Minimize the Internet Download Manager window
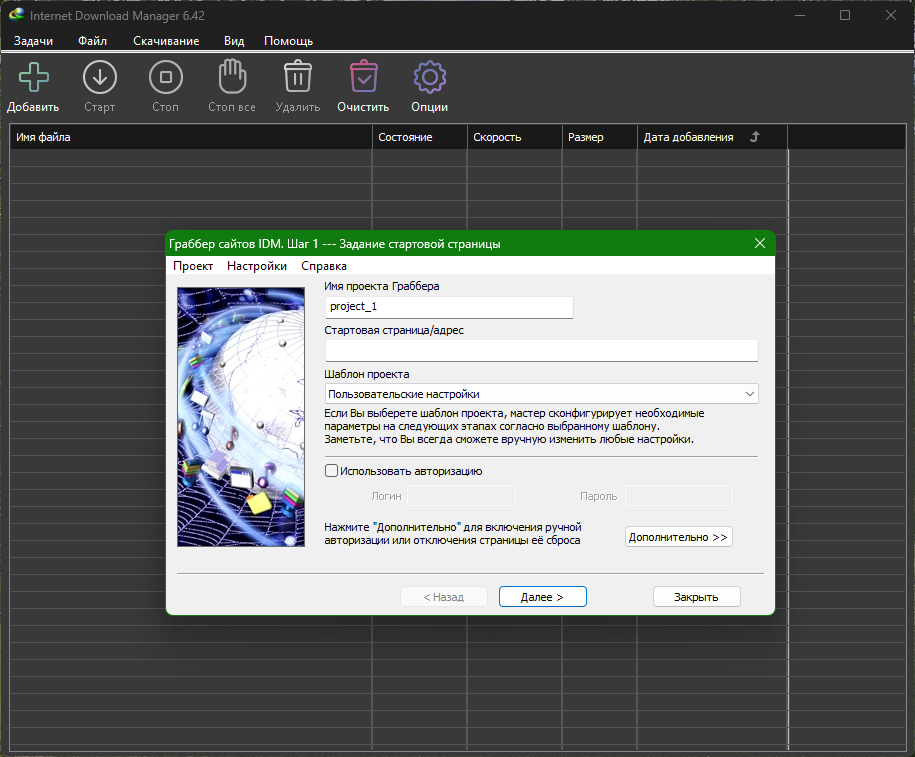This screenshot has height=757, width=915. click(x=800, y=15)
